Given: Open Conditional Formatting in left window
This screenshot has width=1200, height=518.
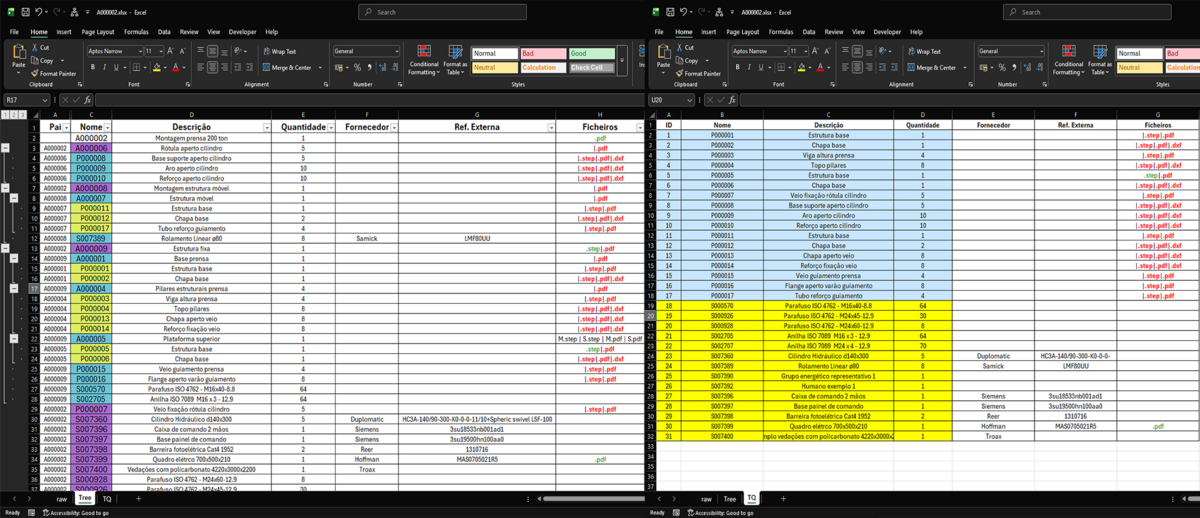Looking at the screenshot, I should pyautogui.click(x=424, y=60).
